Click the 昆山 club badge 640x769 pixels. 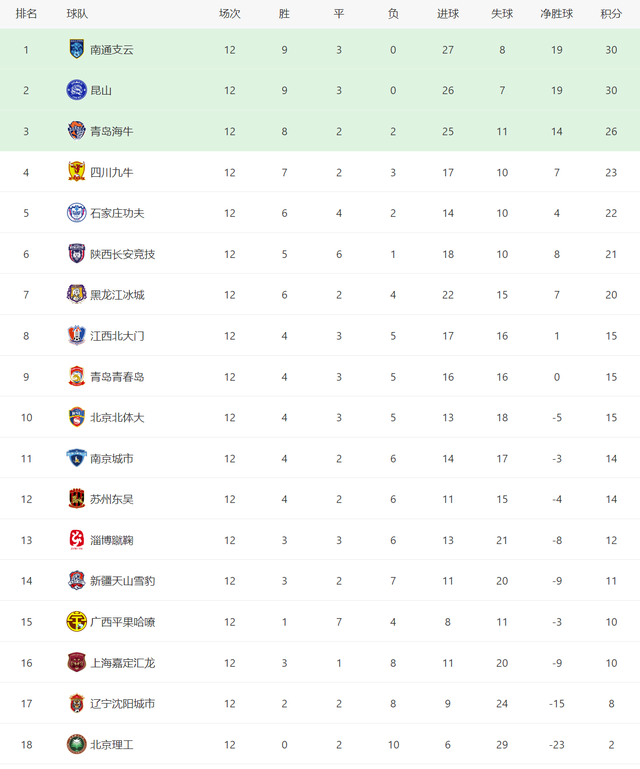click(x=77, y=90)
